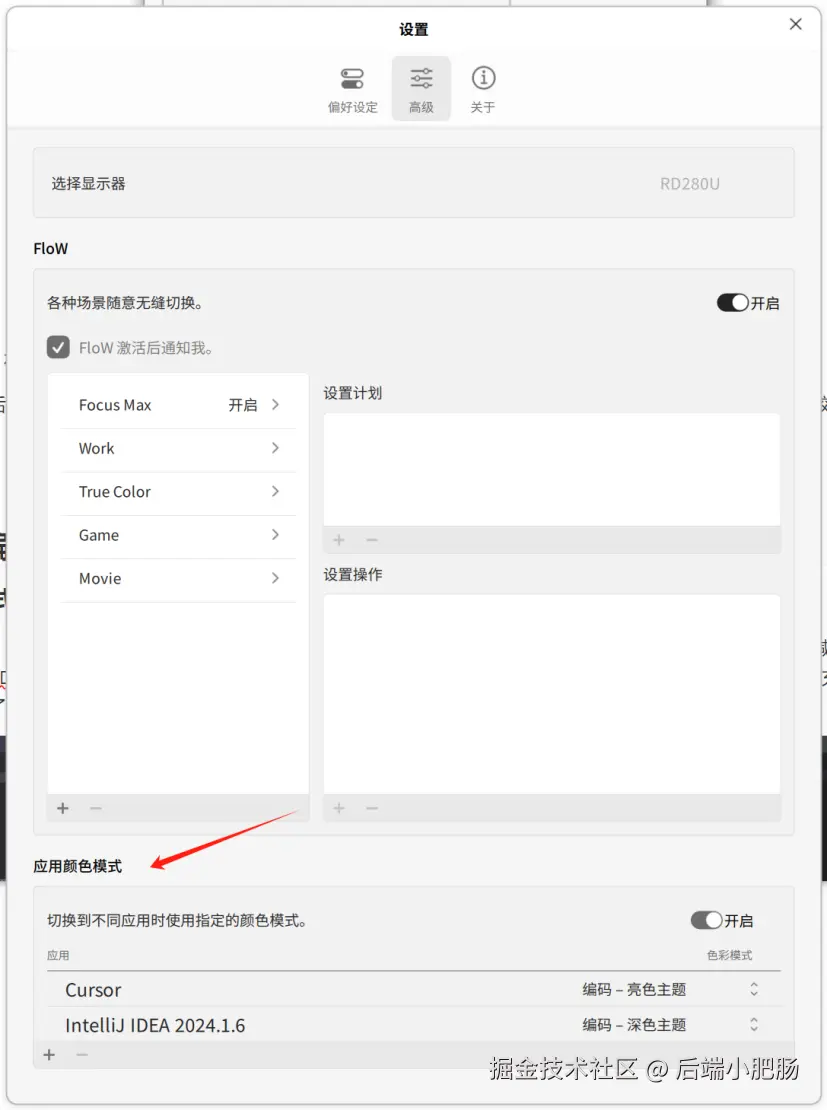827x1110 pixels.
Task: Uncheck FloW 激活后通知我 checkbox
Action: pyautogui.click(x=58, y=348)
